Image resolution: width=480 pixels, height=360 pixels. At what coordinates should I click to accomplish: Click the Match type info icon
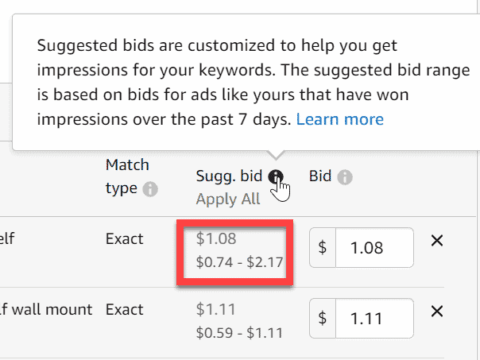150,189
